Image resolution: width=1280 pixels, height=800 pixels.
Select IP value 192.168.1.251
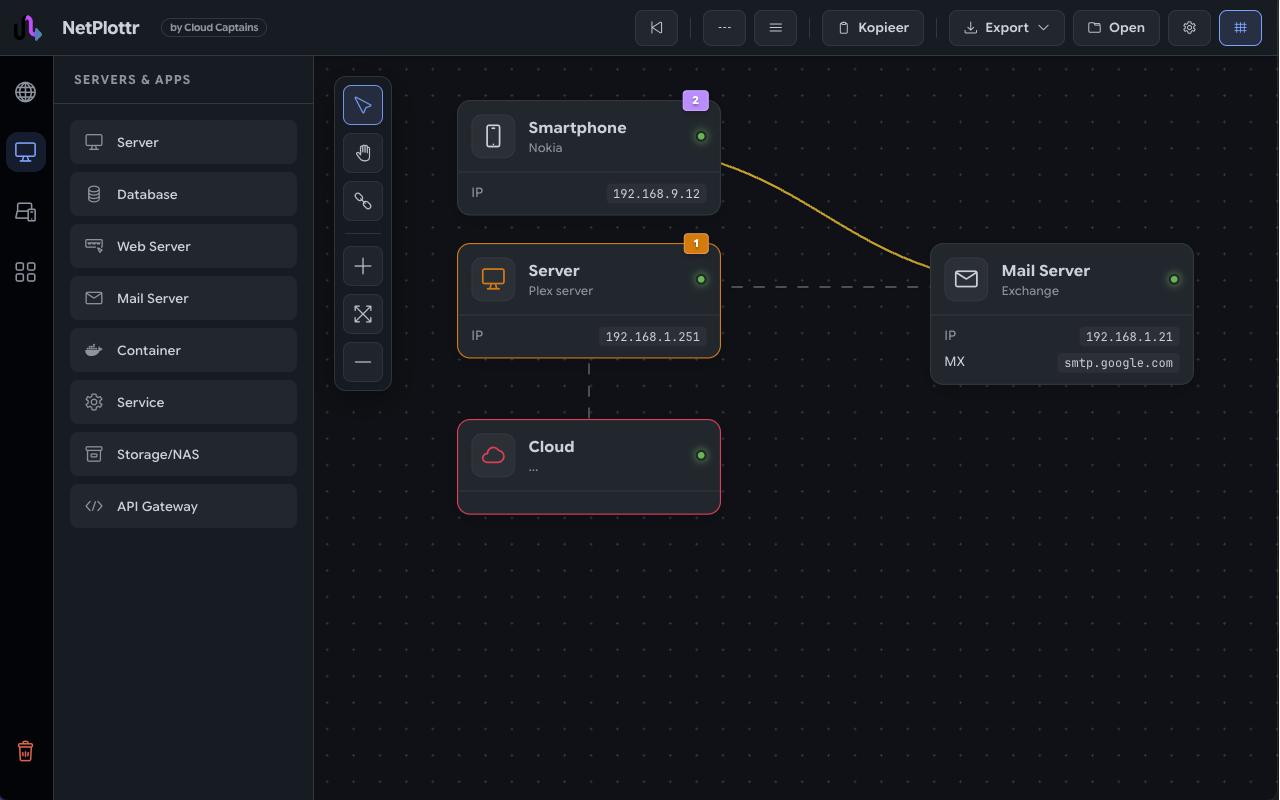pos(652,336)
